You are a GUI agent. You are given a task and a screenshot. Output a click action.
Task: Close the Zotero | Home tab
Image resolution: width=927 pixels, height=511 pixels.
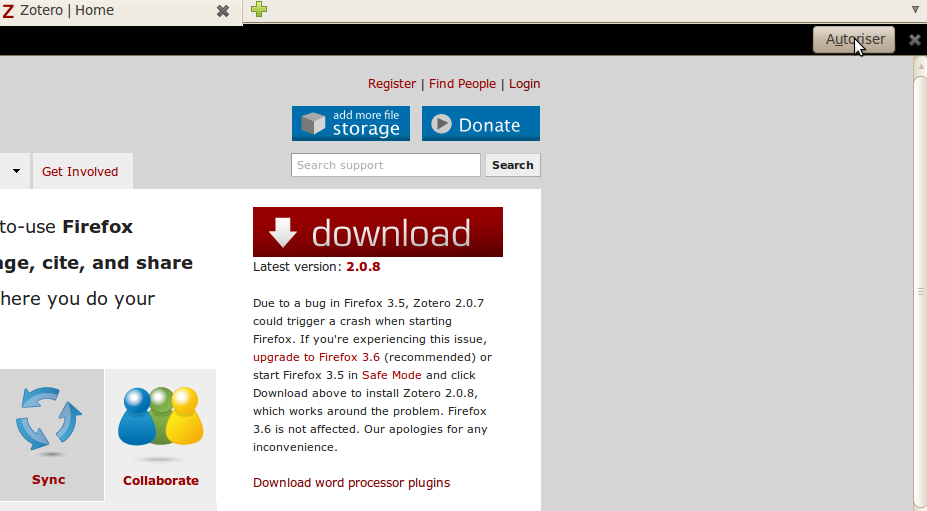(223, 11)
